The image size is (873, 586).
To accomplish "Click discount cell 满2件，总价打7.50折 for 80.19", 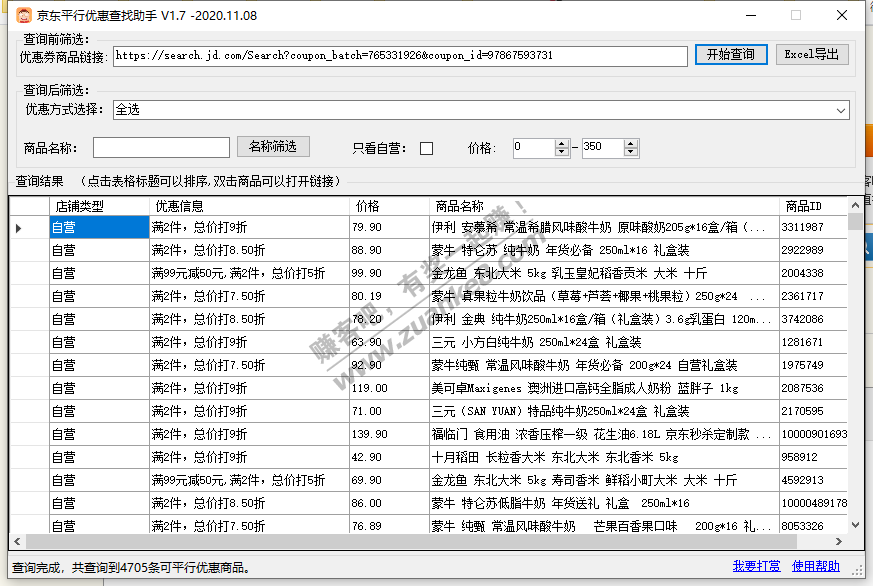I will [249, 296].
